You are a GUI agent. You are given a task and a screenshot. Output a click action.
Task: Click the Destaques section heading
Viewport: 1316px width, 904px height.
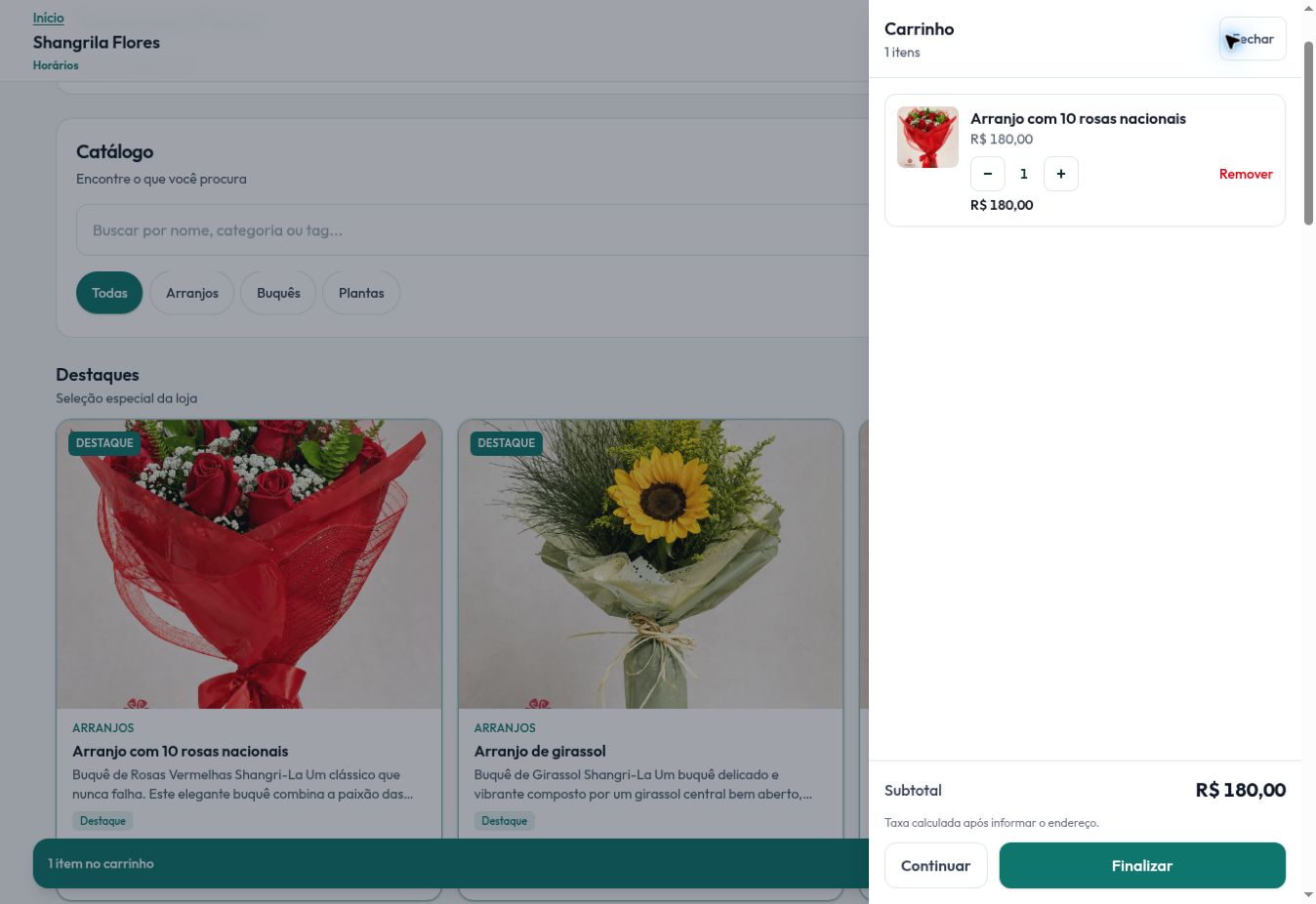coord(98,375)
